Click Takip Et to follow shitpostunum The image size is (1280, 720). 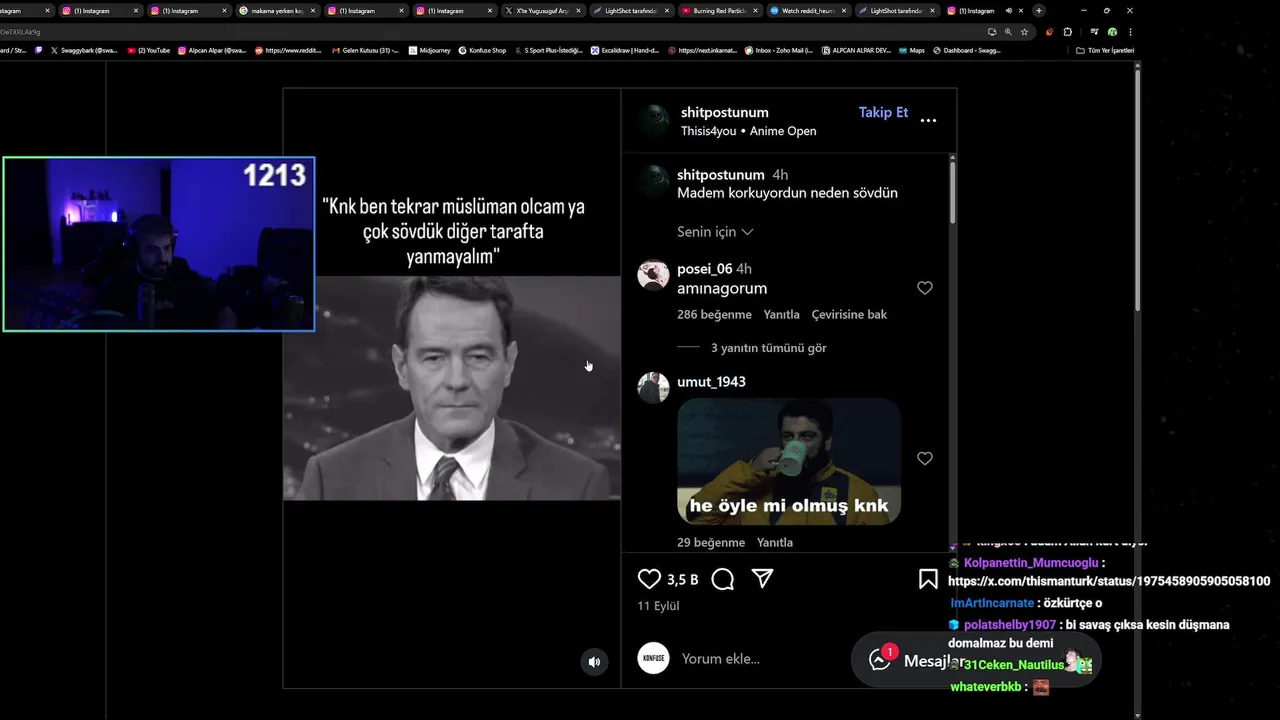(883, 112)
